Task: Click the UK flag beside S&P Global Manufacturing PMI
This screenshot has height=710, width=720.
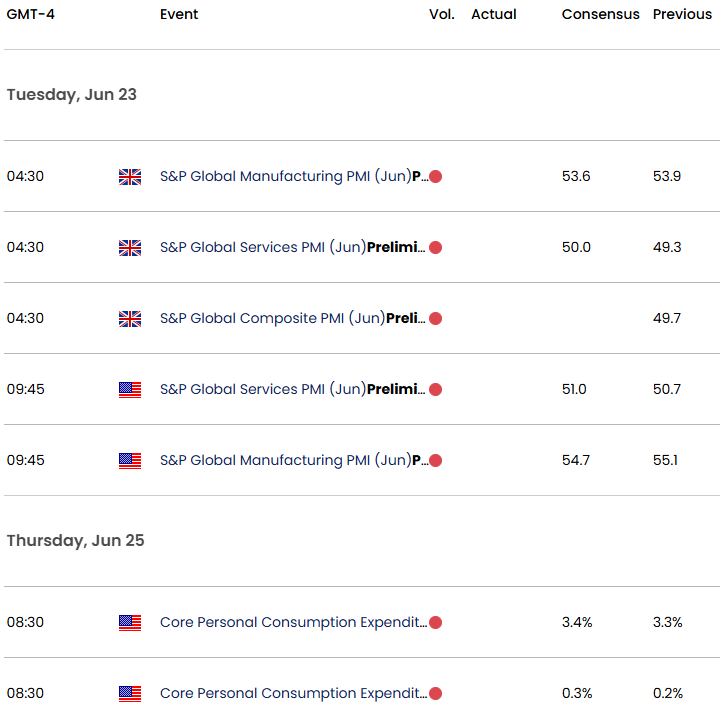Action: point(130,177)
